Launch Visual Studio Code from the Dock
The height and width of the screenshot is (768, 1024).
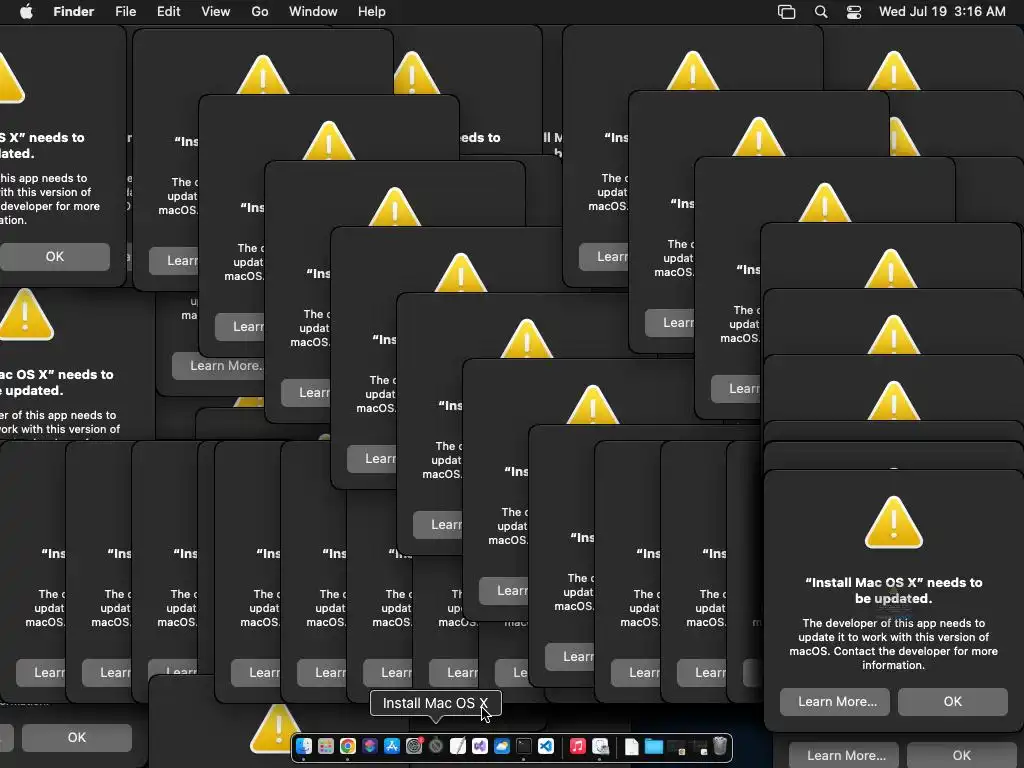click(546, 746)
